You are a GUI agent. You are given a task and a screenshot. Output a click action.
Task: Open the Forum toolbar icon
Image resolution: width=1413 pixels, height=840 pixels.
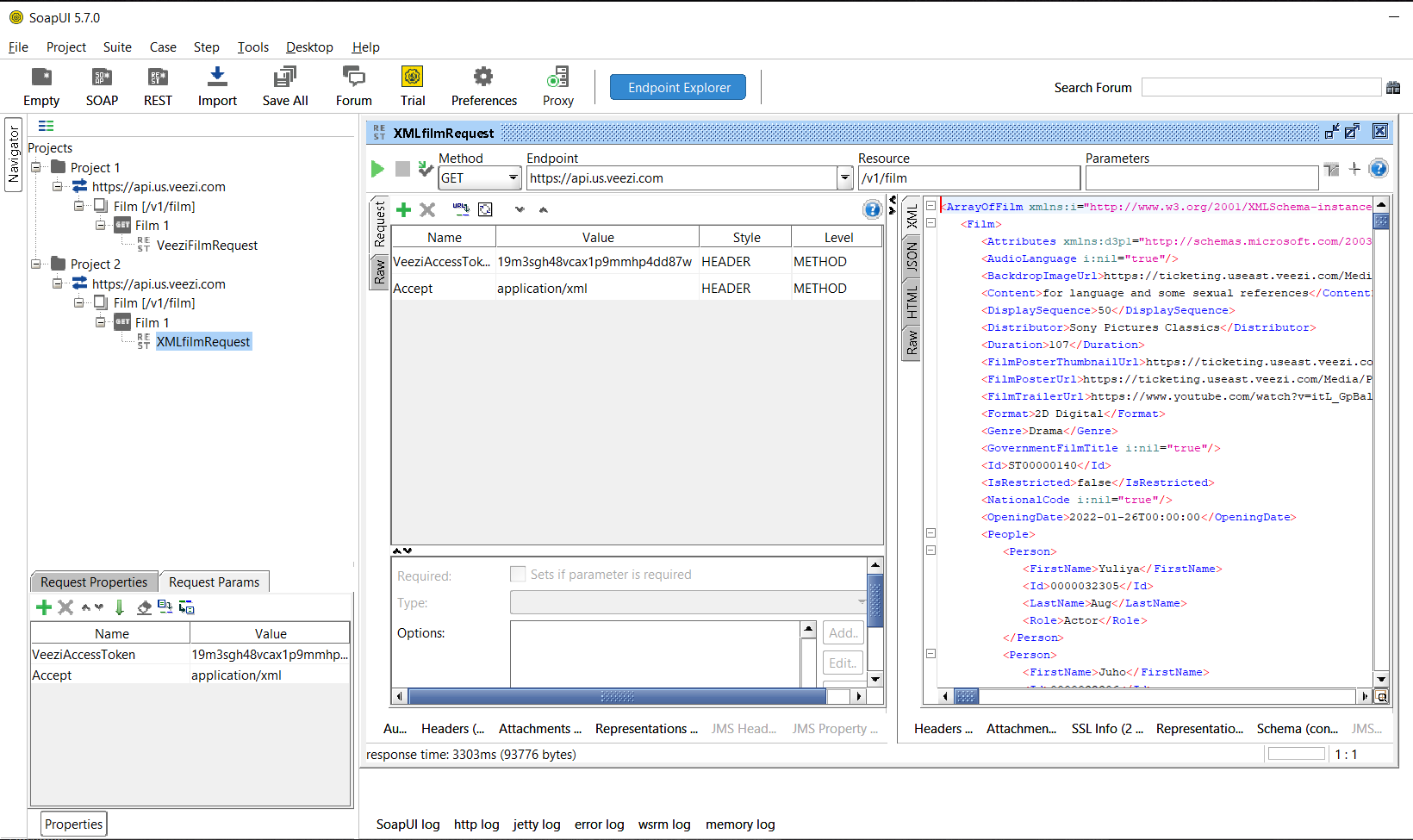tap(353, 86)
